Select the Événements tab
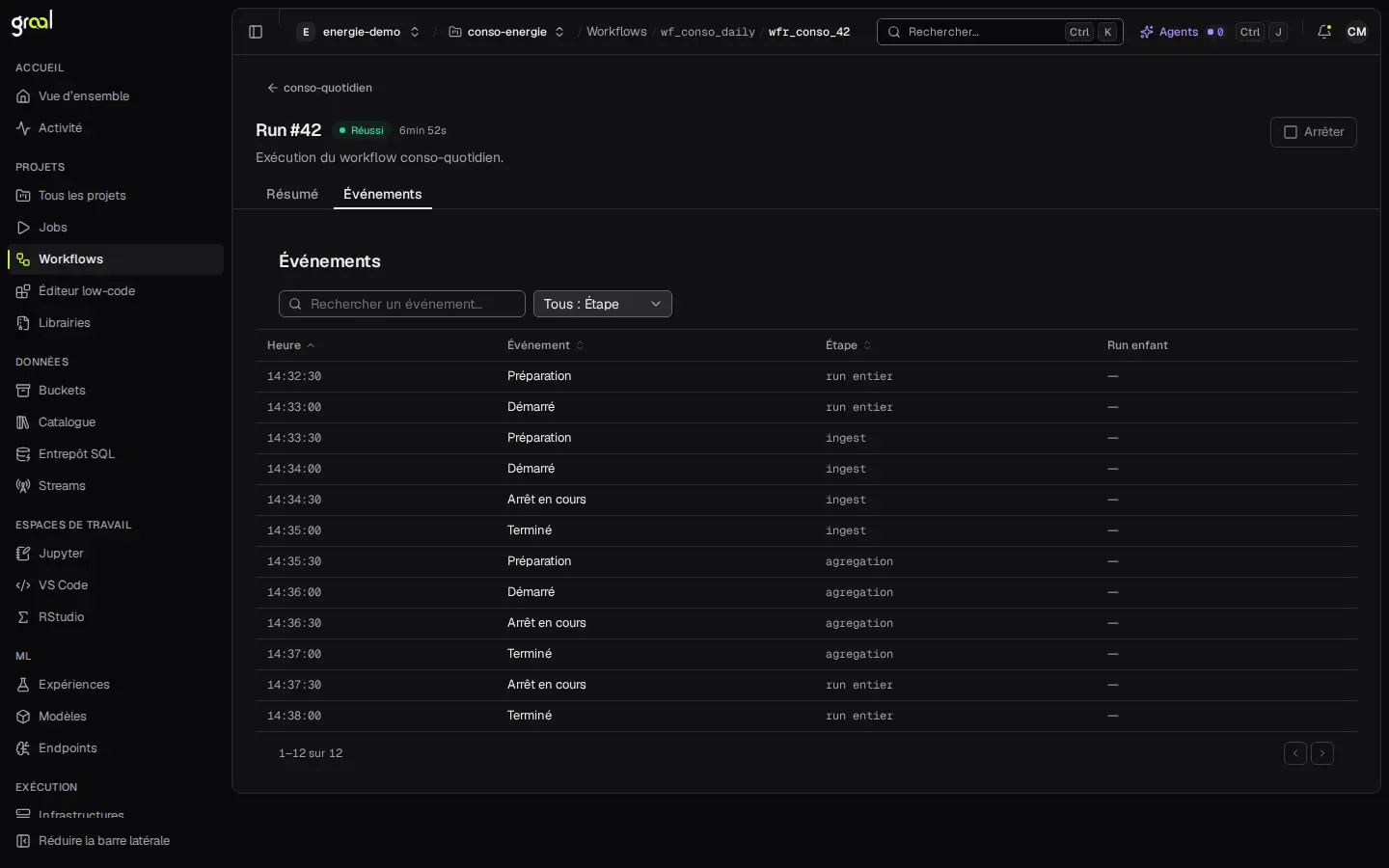The image size is (1389, 868). point(383,194)
